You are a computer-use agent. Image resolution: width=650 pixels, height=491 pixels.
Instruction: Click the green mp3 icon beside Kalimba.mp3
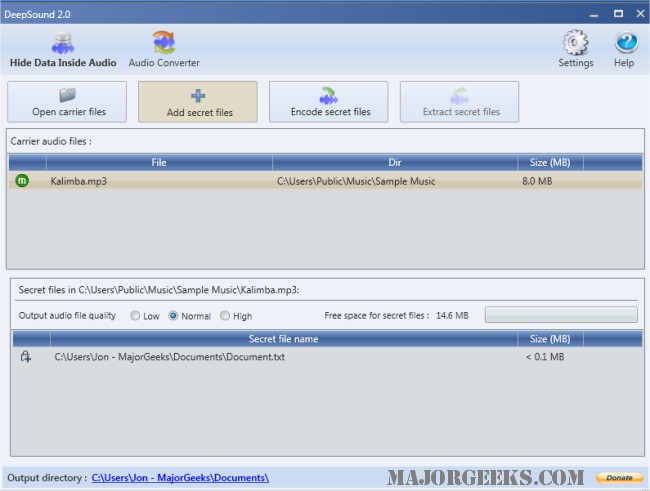22,181
